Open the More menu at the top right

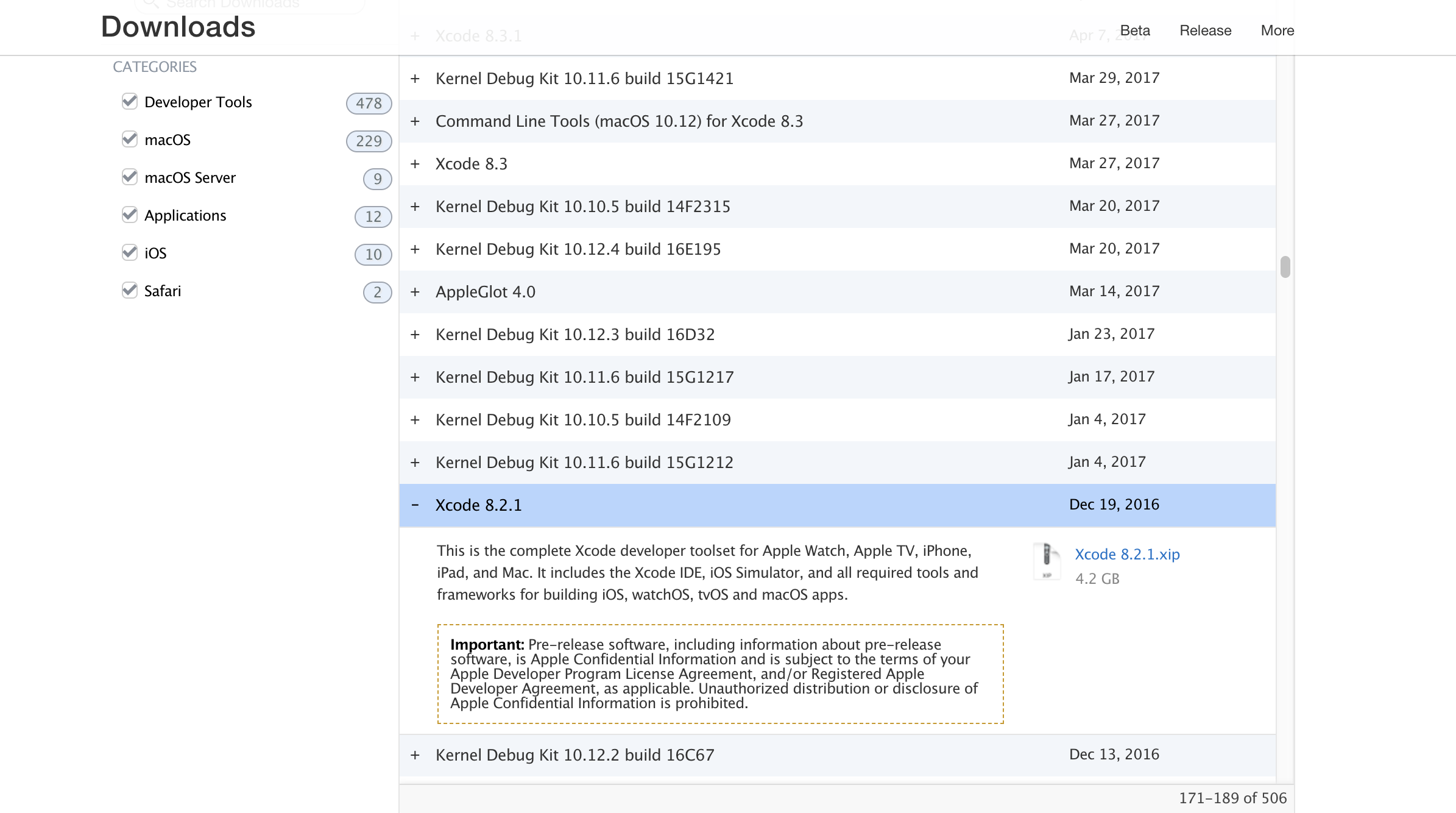click(x=1278, y=30)
